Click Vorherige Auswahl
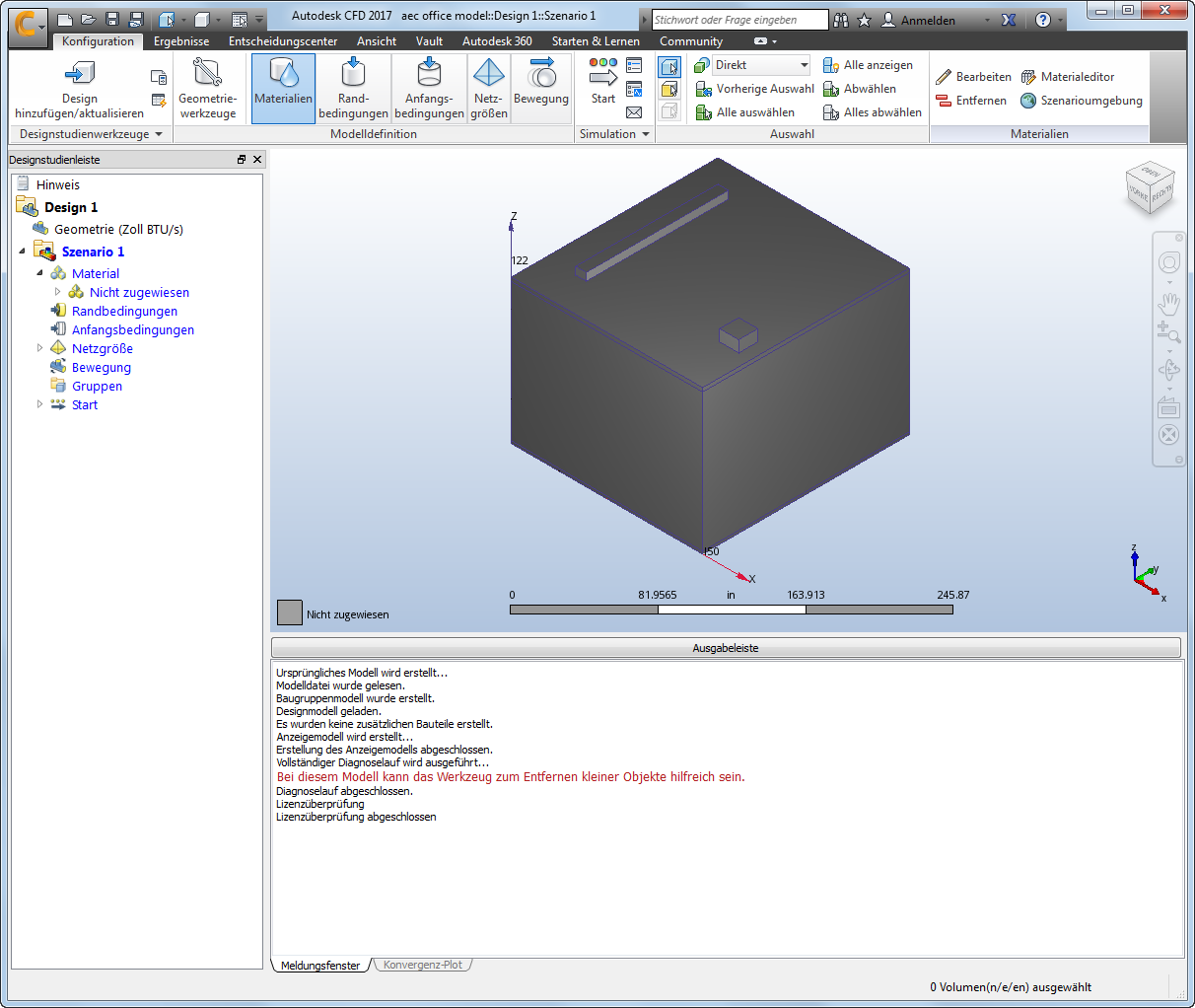Screen dimensions: 1195x1008 754,89
